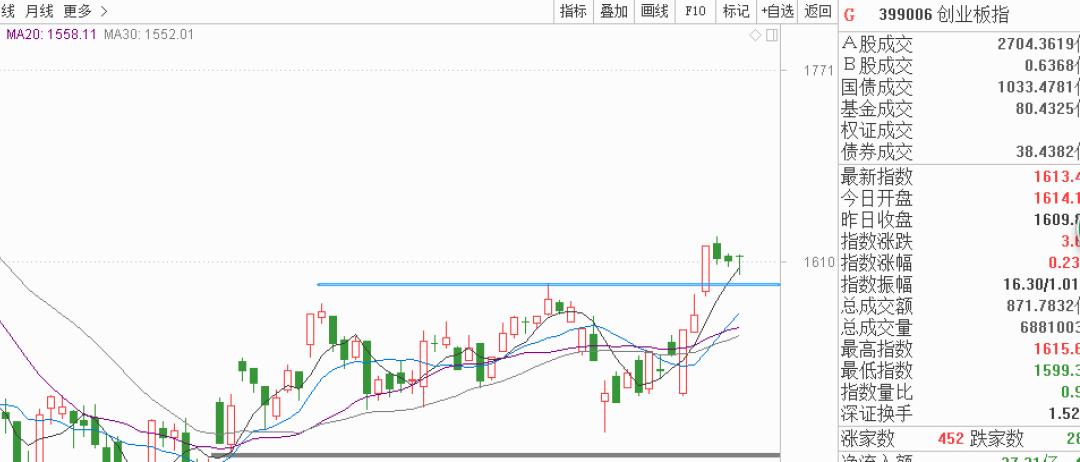Click the red G icon beside 399006
Viewport: 1080px width, 462px height.
point(850,14)
